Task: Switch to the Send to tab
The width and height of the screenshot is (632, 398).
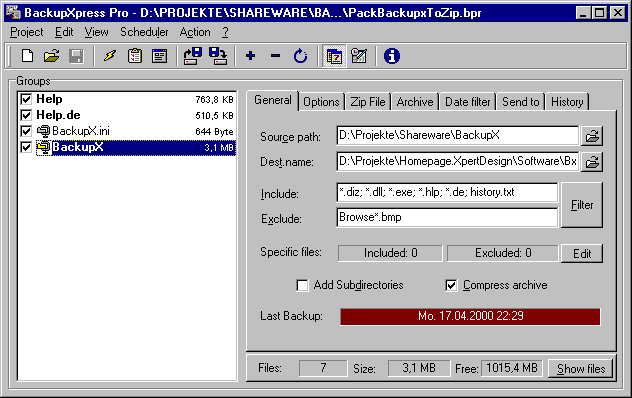Action: 520,102
